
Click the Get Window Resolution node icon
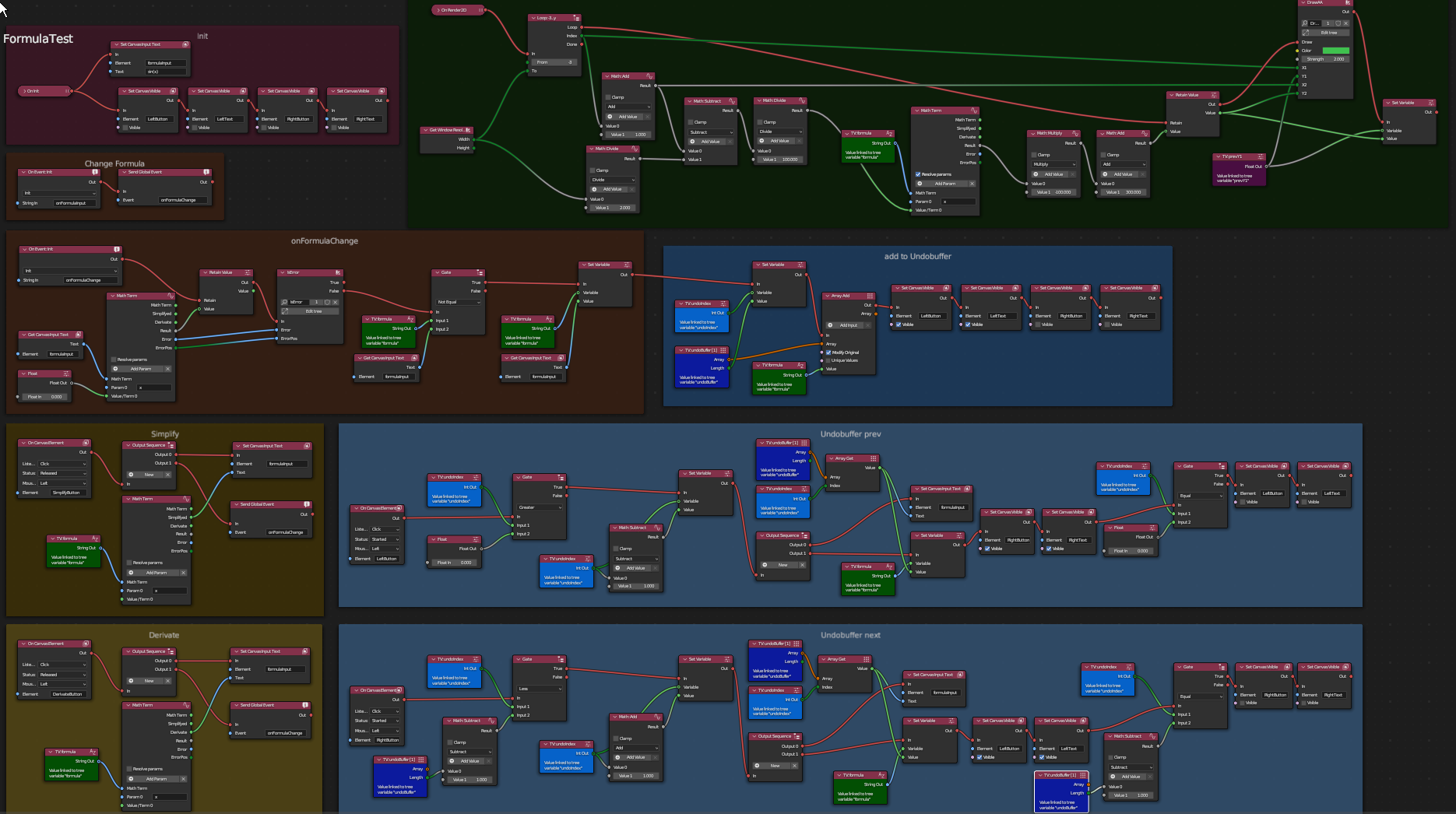pos(468,130)
